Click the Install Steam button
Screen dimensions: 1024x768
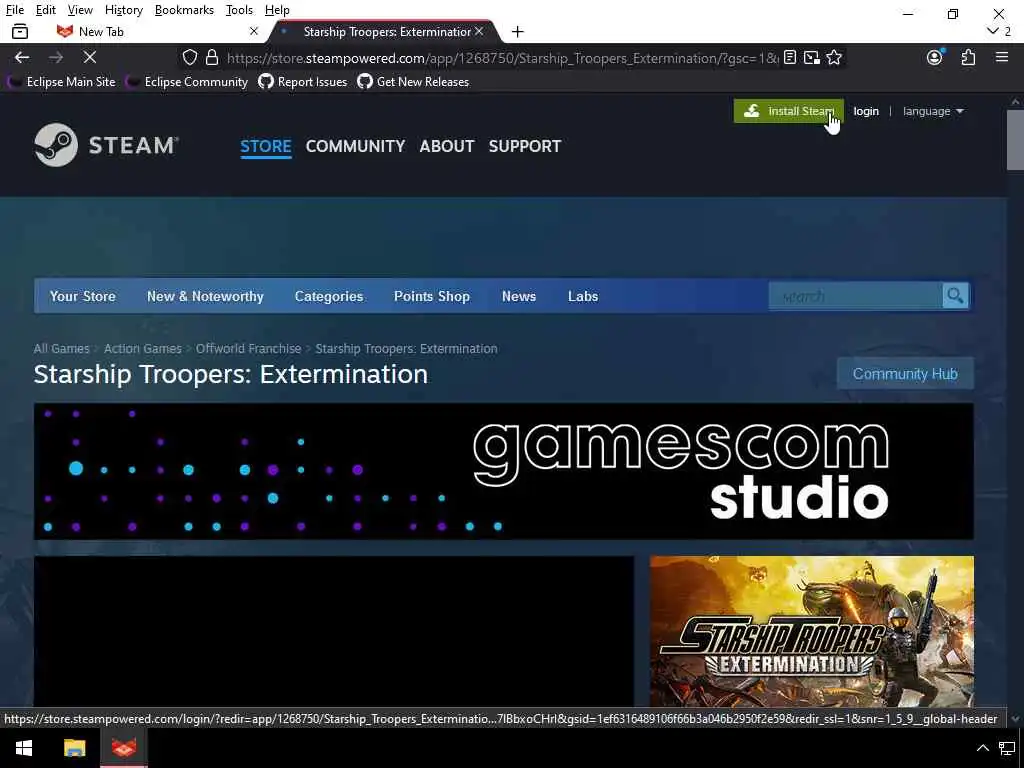pos(788,111)
